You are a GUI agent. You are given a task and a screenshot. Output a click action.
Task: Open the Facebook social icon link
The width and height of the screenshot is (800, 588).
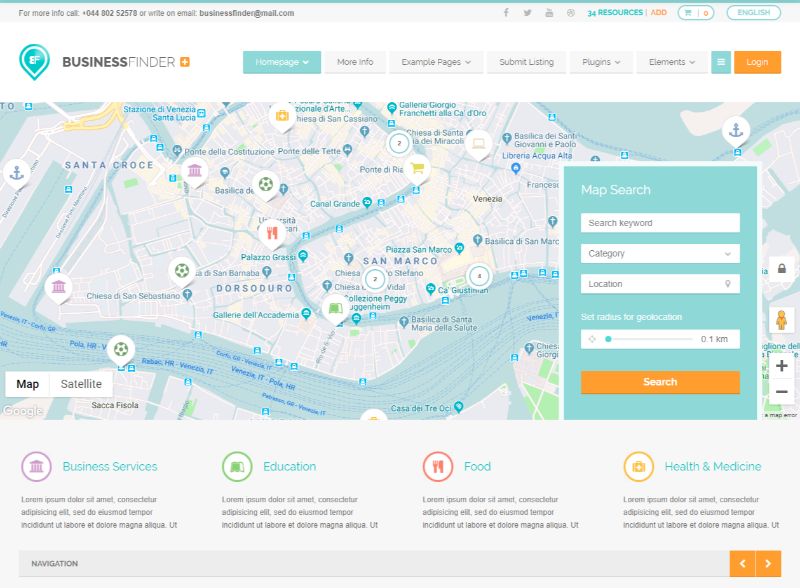(506, 12)
